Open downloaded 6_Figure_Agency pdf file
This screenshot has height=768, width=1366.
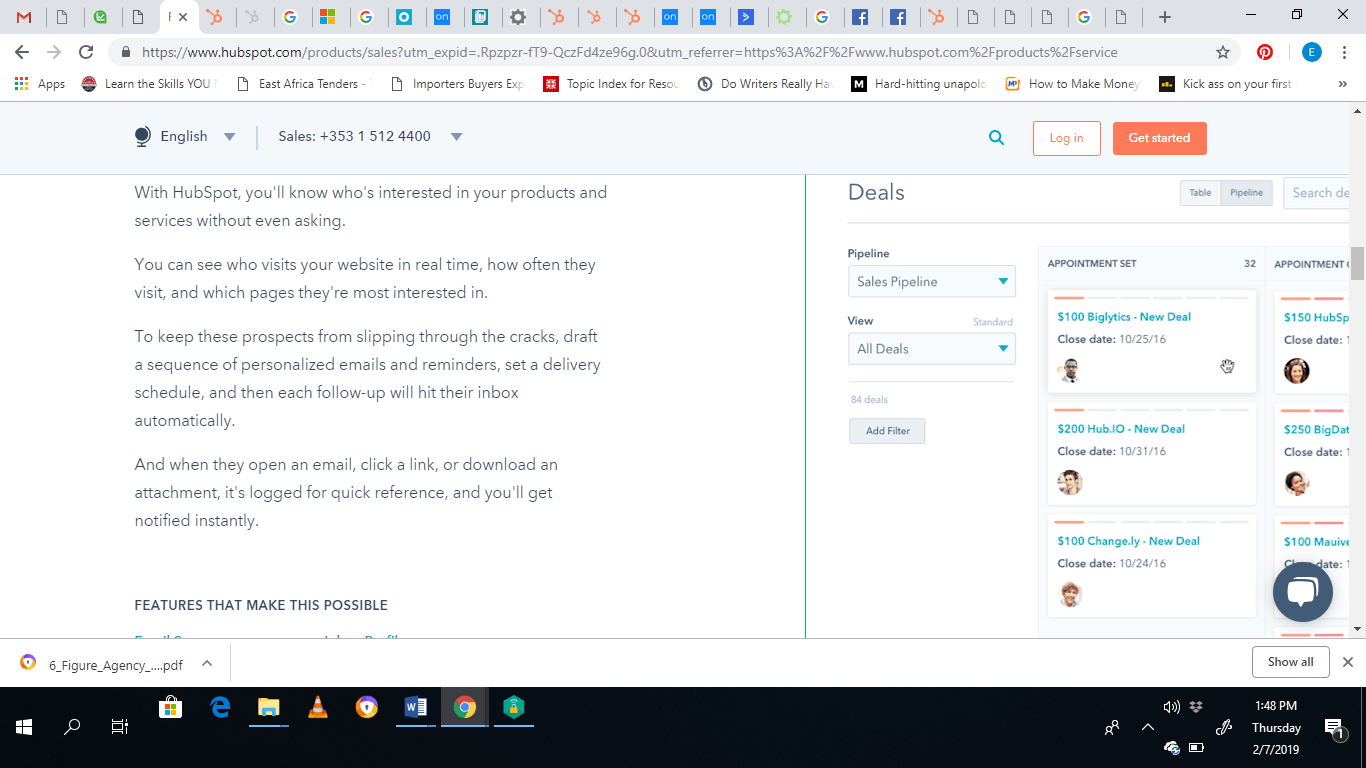tap(102, 664)
